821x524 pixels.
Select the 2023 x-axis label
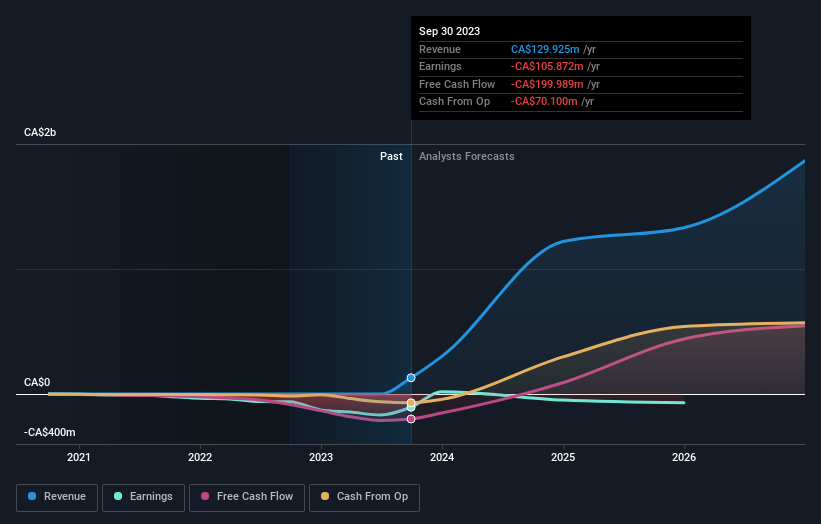pos(321,458)
